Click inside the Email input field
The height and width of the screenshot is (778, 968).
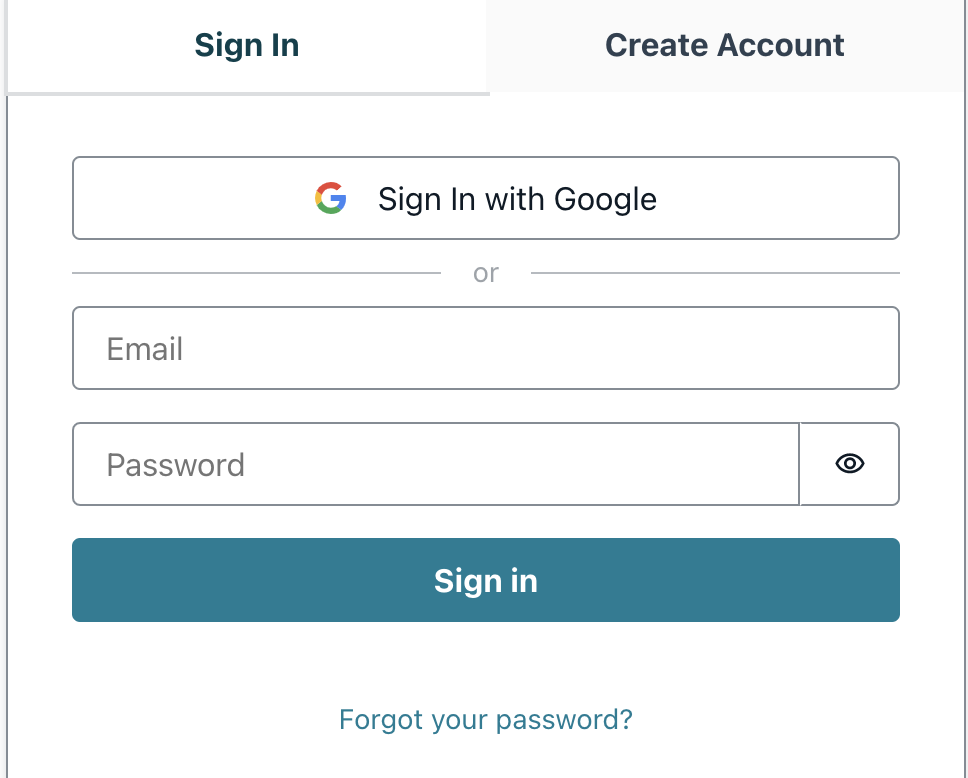pyautogui.click(x=486, y=348)
